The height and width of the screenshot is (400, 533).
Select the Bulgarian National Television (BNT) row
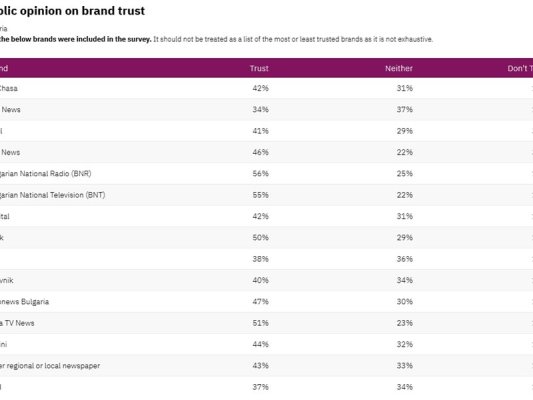[266, 195]
